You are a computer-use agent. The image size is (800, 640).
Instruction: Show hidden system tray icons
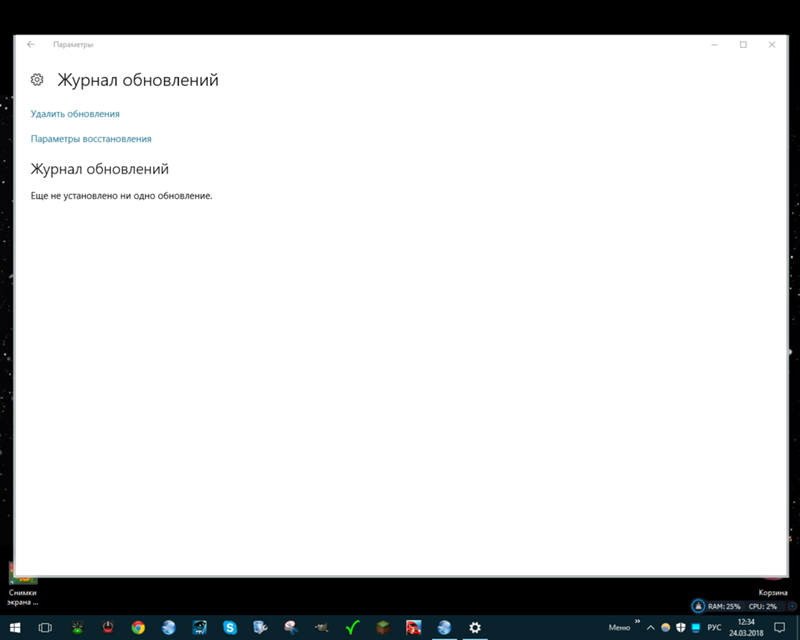click(651, 628)
